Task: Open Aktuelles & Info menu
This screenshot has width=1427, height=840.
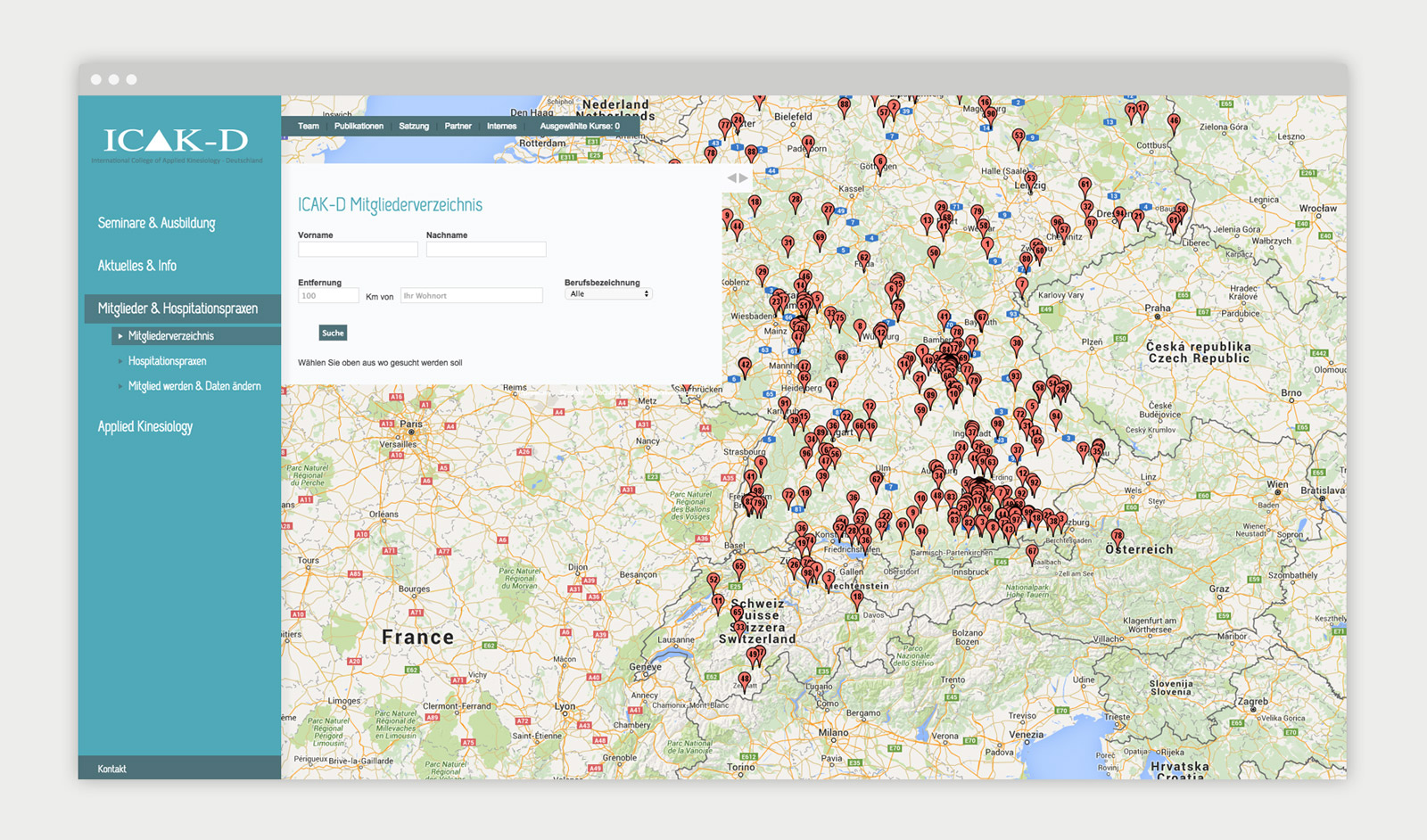Action: (137, 266)
